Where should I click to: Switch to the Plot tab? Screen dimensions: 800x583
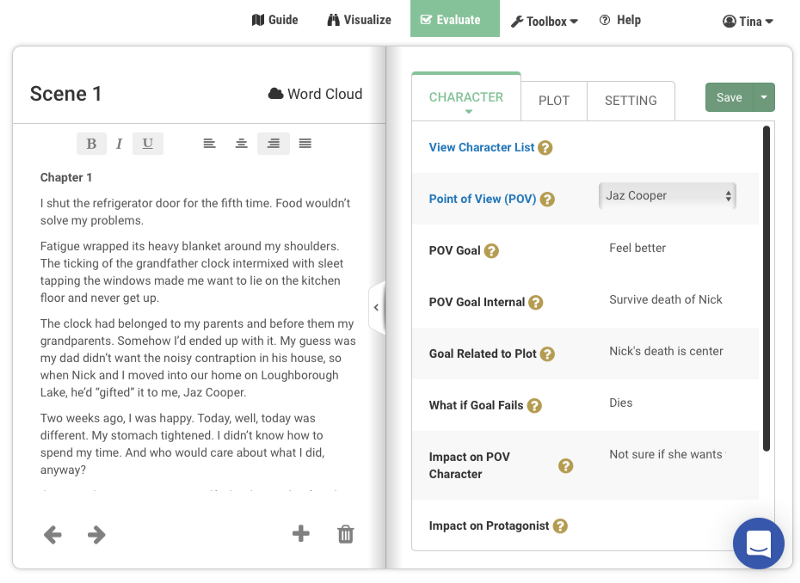click(554, 101)
